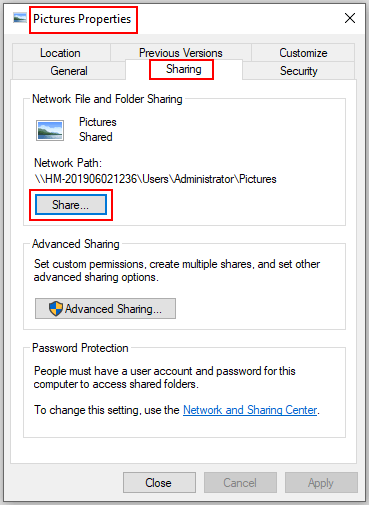Screen dimensions: 369x505
Task: Open the Security tab
Action: [299, 71]
